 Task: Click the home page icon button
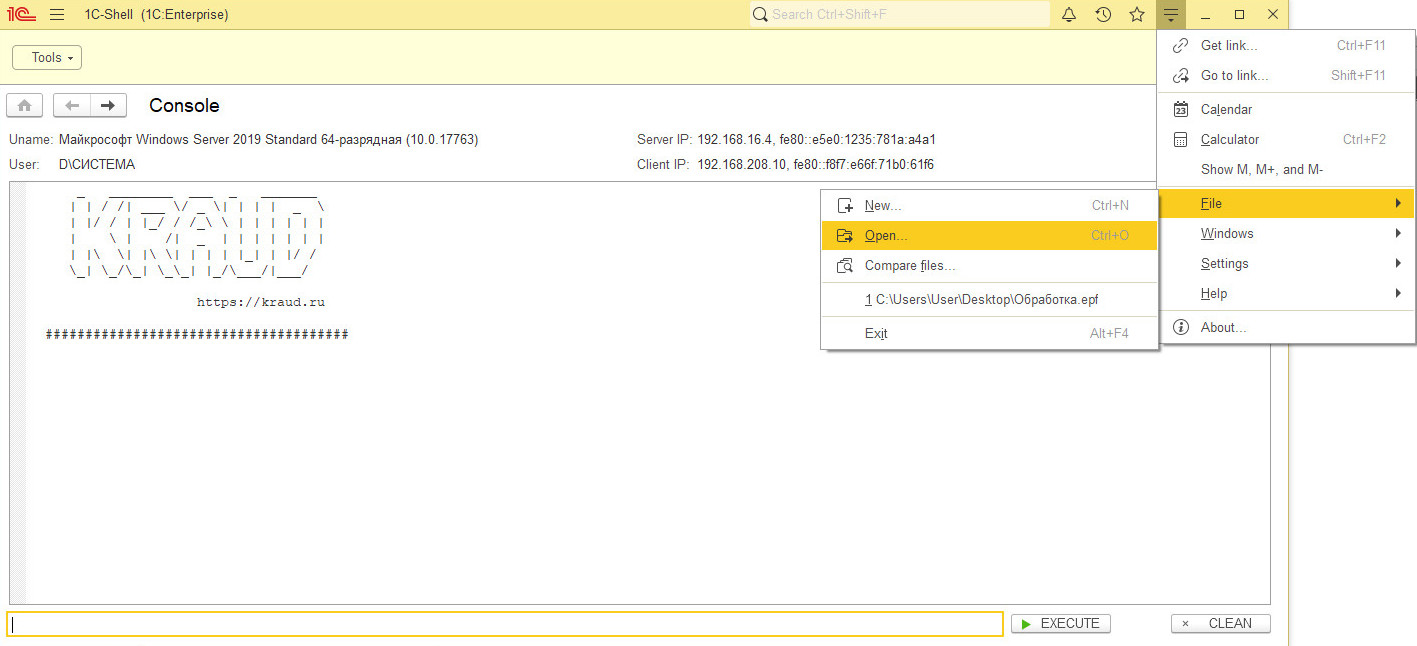pyautogui.click(x=24, y=105)
